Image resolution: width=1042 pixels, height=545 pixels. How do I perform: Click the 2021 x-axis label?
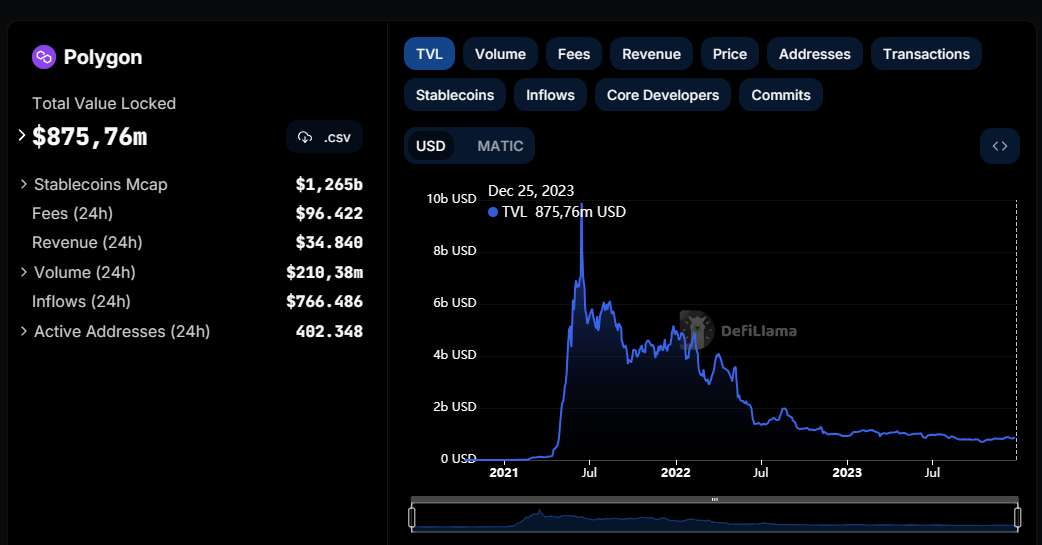tap(504, 473)
